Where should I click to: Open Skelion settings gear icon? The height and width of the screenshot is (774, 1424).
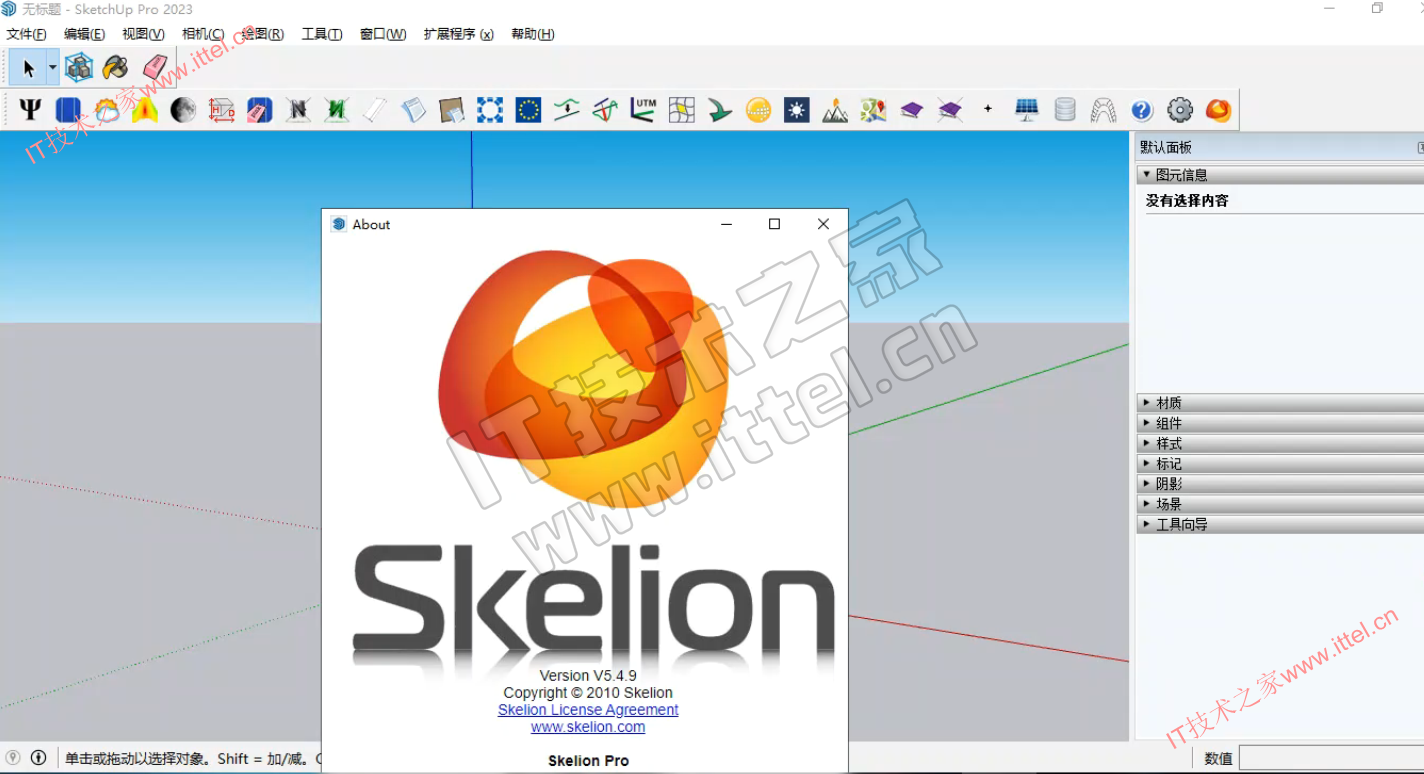tap(1180, 110)
